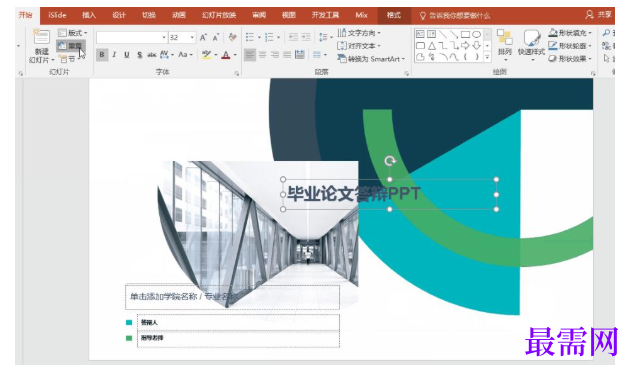Toggle Italic formatting
This screenshot has width=637, height=373.
pyautogui.click(x=114, y=54)
